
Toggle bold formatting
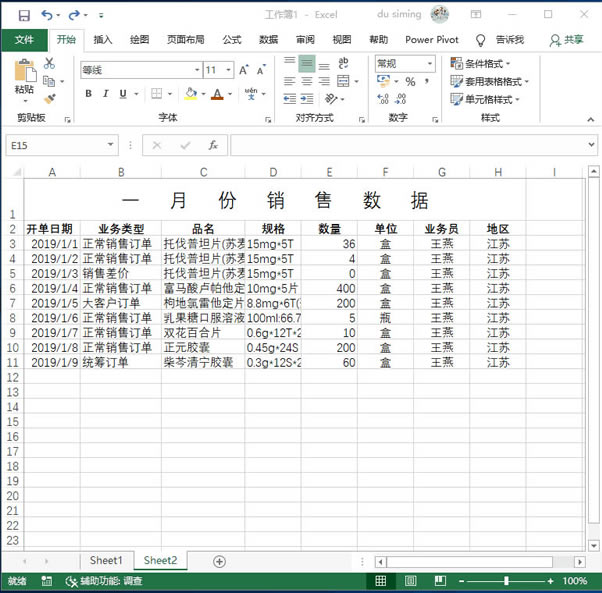(x=89, y=93)
